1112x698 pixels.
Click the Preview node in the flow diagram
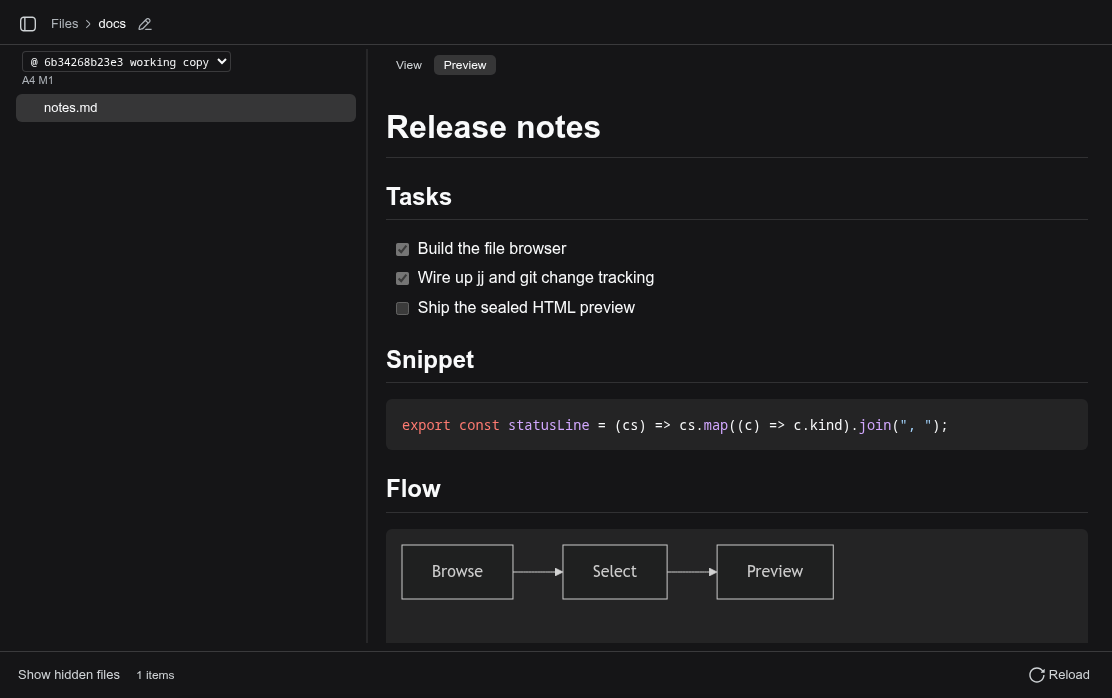[775, 572]
